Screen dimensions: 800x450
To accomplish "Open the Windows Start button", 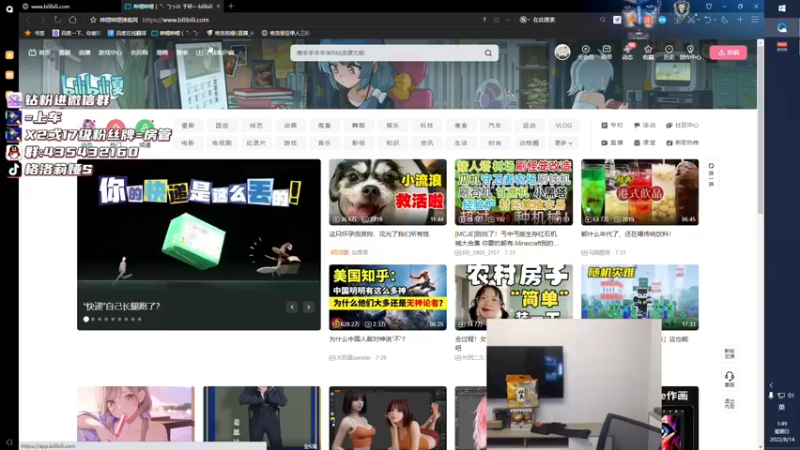I will (x=782, y=8).
